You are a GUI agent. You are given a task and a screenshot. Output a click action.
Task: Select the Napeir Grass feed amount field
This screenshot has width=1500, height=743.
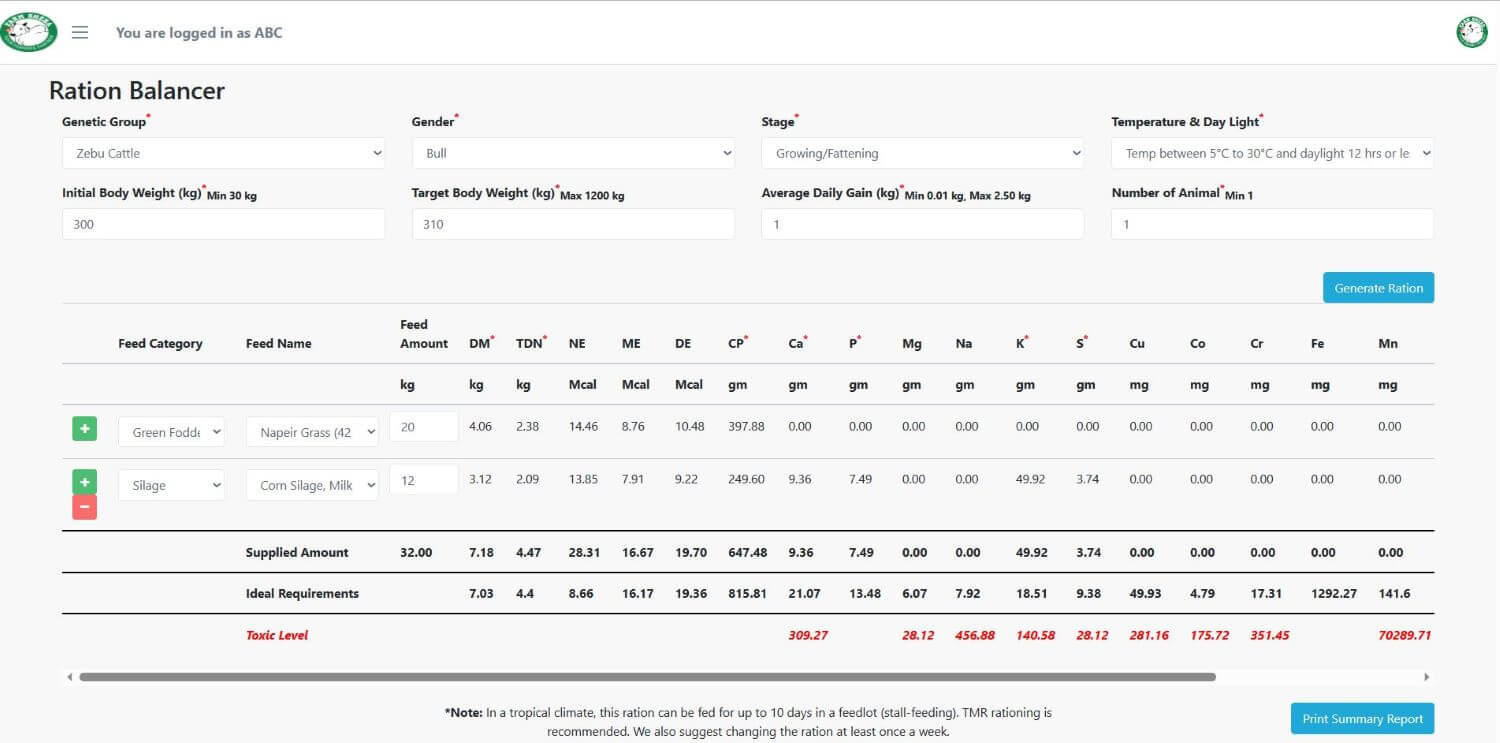coord(423,426)
